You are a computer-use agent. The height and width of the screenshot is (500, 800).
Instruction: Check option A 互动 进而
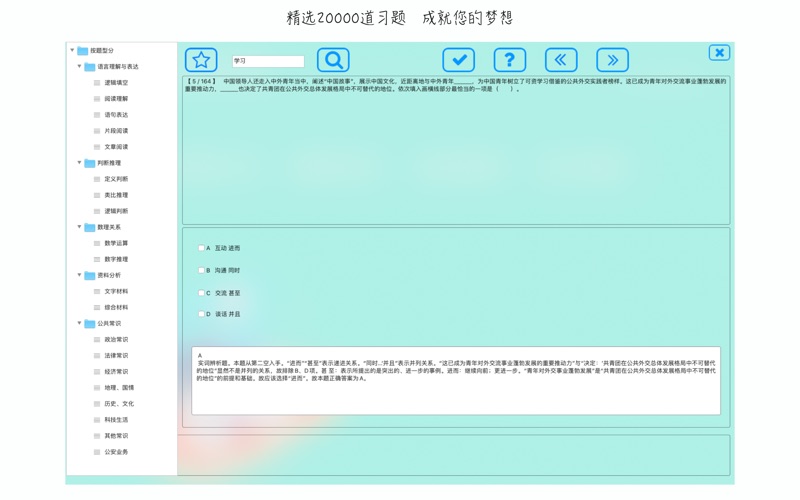pos(201,248)
